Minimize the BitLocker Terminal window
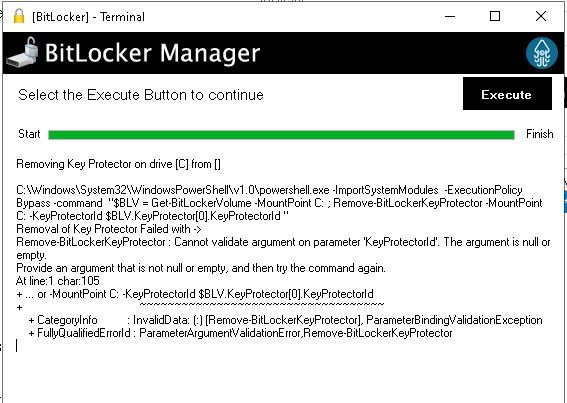567x403 pixels. pos(450,16)
